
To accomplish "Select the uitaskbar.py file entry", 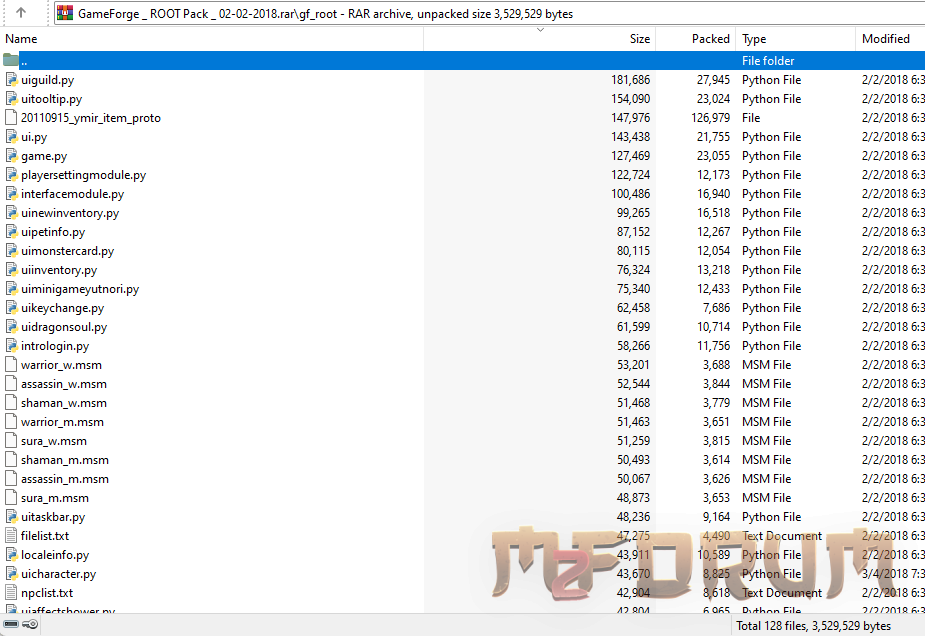I will (53, 517).
